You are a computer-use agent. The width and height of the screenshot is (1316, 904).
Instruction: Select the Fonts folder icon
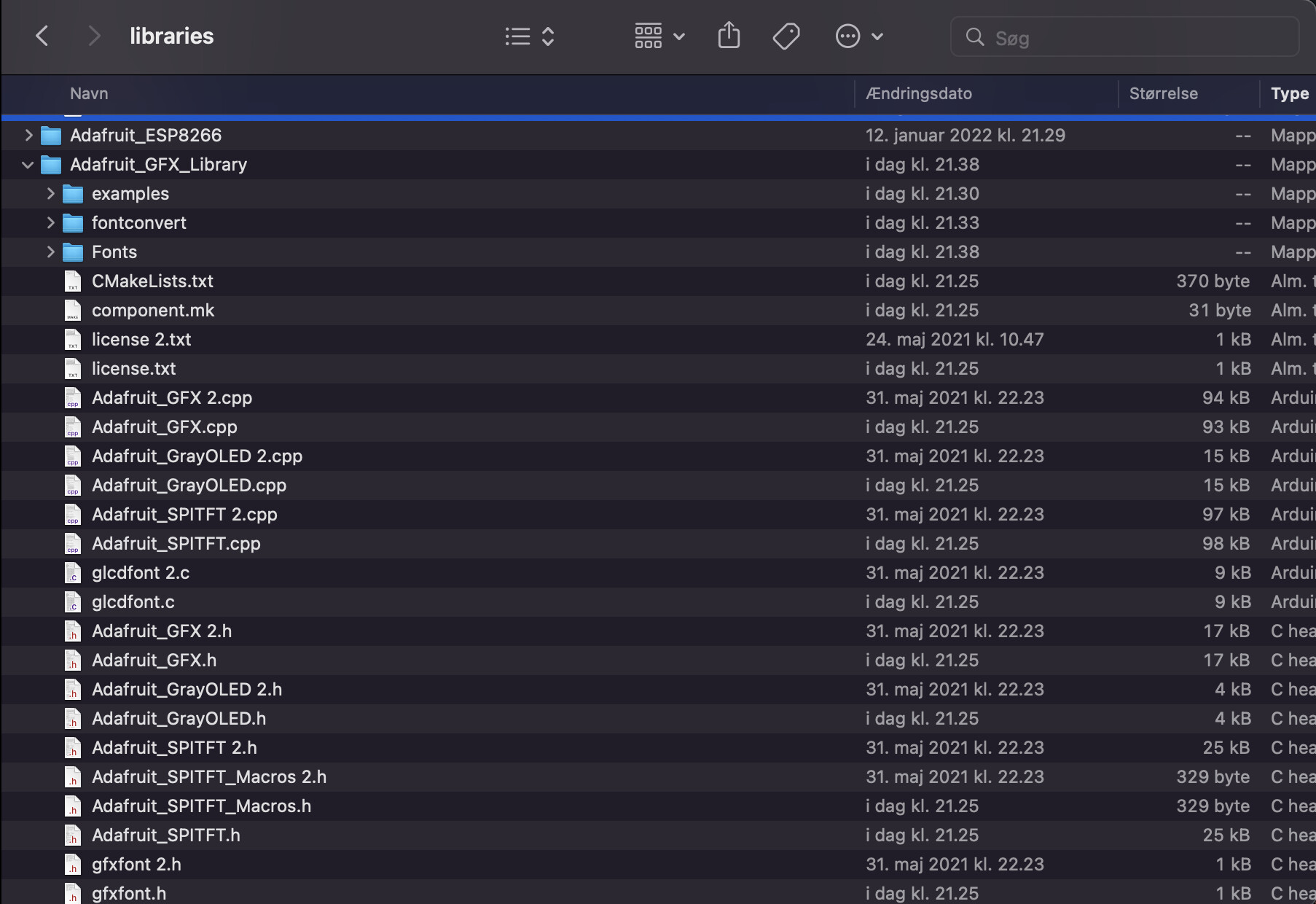tap(73, 252)
